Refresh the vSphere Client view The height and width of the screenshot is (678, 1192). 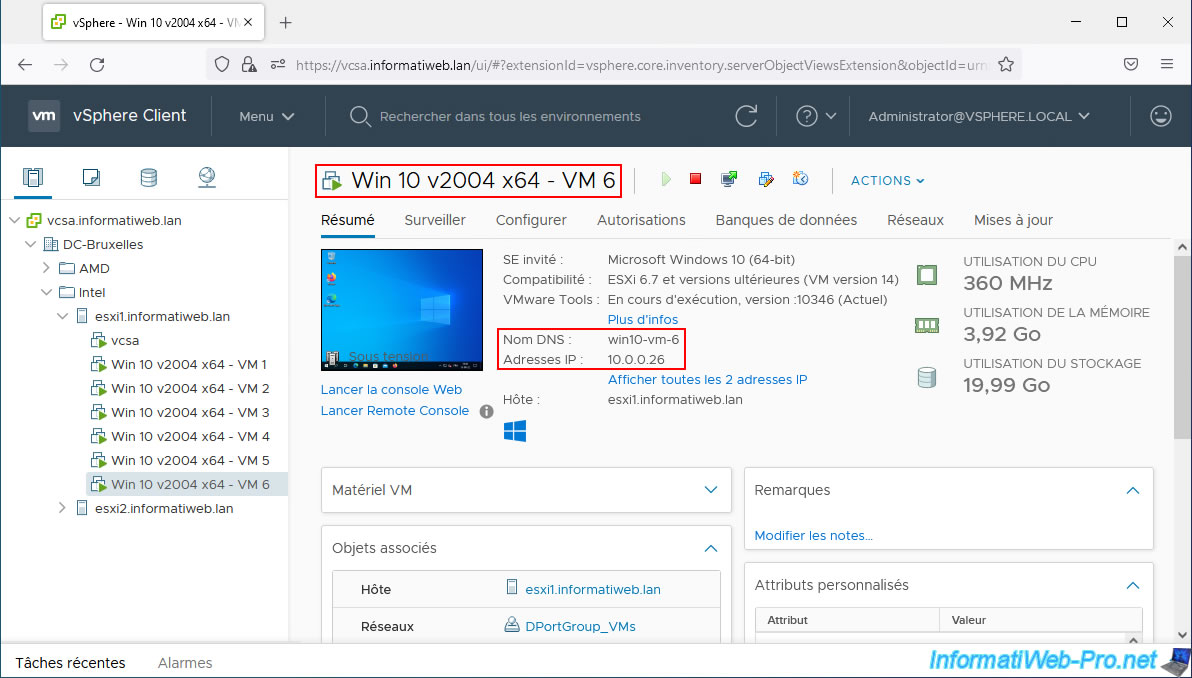pyautogui.click(x=747, y=116)
